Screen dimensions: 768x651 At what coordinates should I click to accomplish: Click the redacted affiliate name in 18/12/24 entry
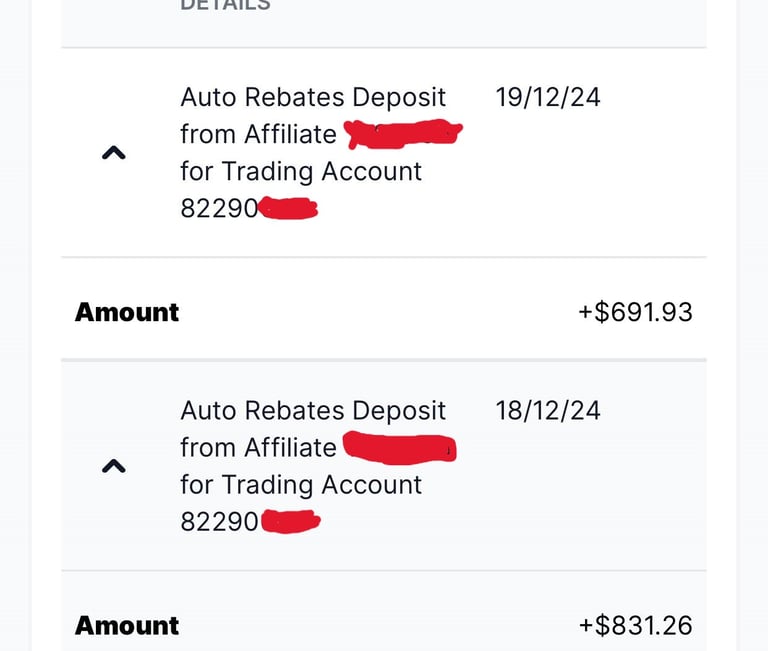coord(400,447)
